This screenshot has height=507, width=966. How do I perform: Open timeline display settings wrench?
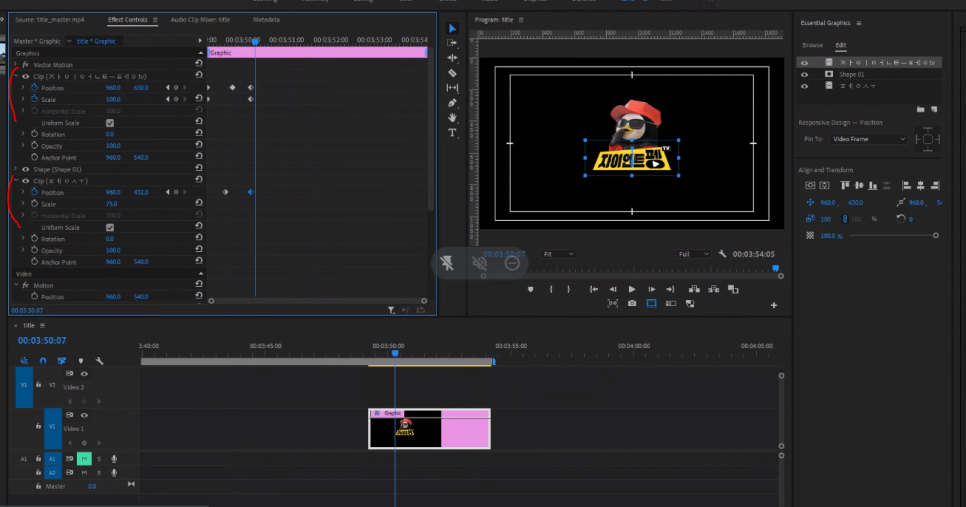coord(99,360)
